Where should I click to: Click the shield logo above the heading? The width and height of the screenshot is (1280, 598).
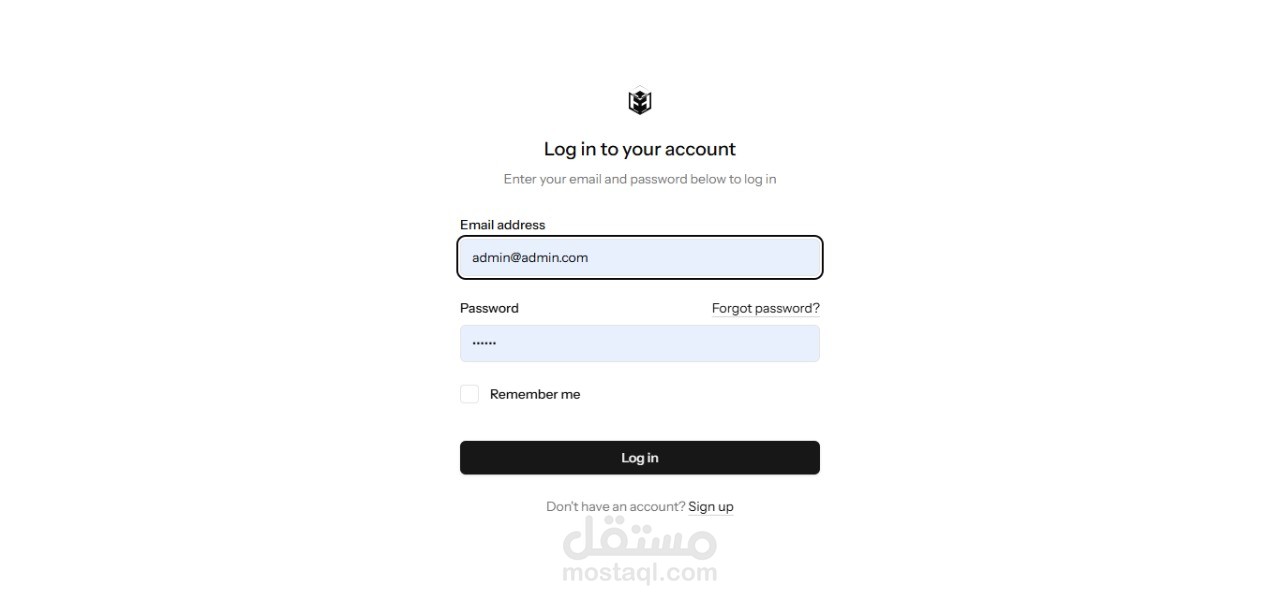640,102
